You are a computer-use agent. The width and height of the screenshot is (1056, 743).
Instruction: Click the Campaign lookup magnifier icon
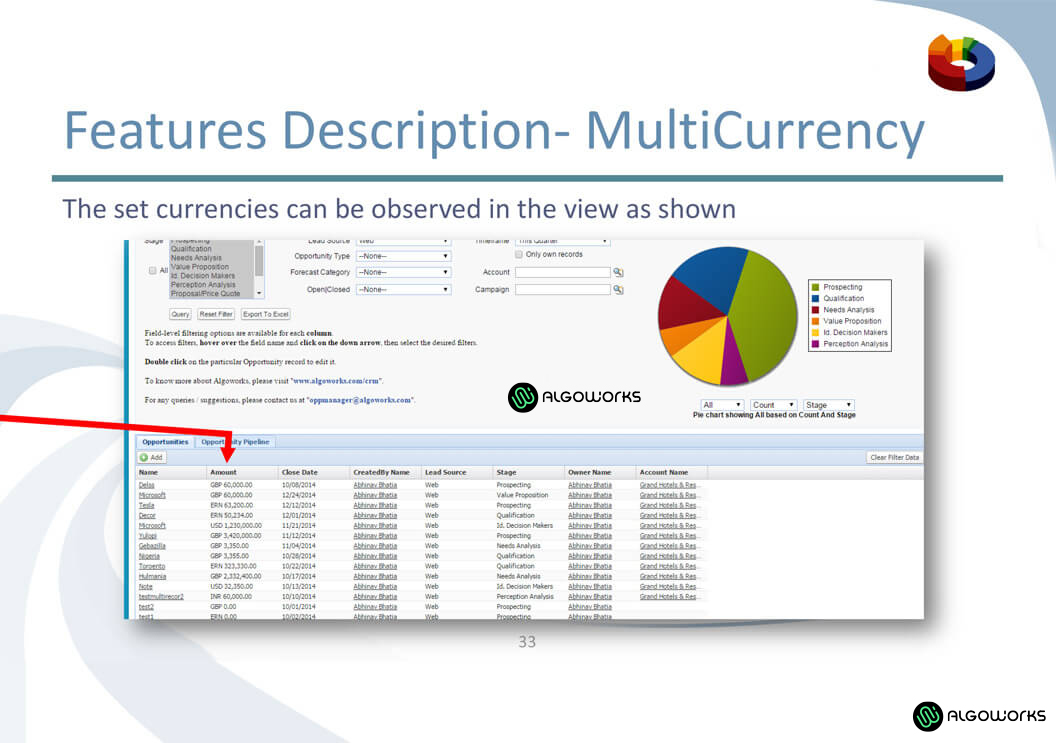pos(618,290)
